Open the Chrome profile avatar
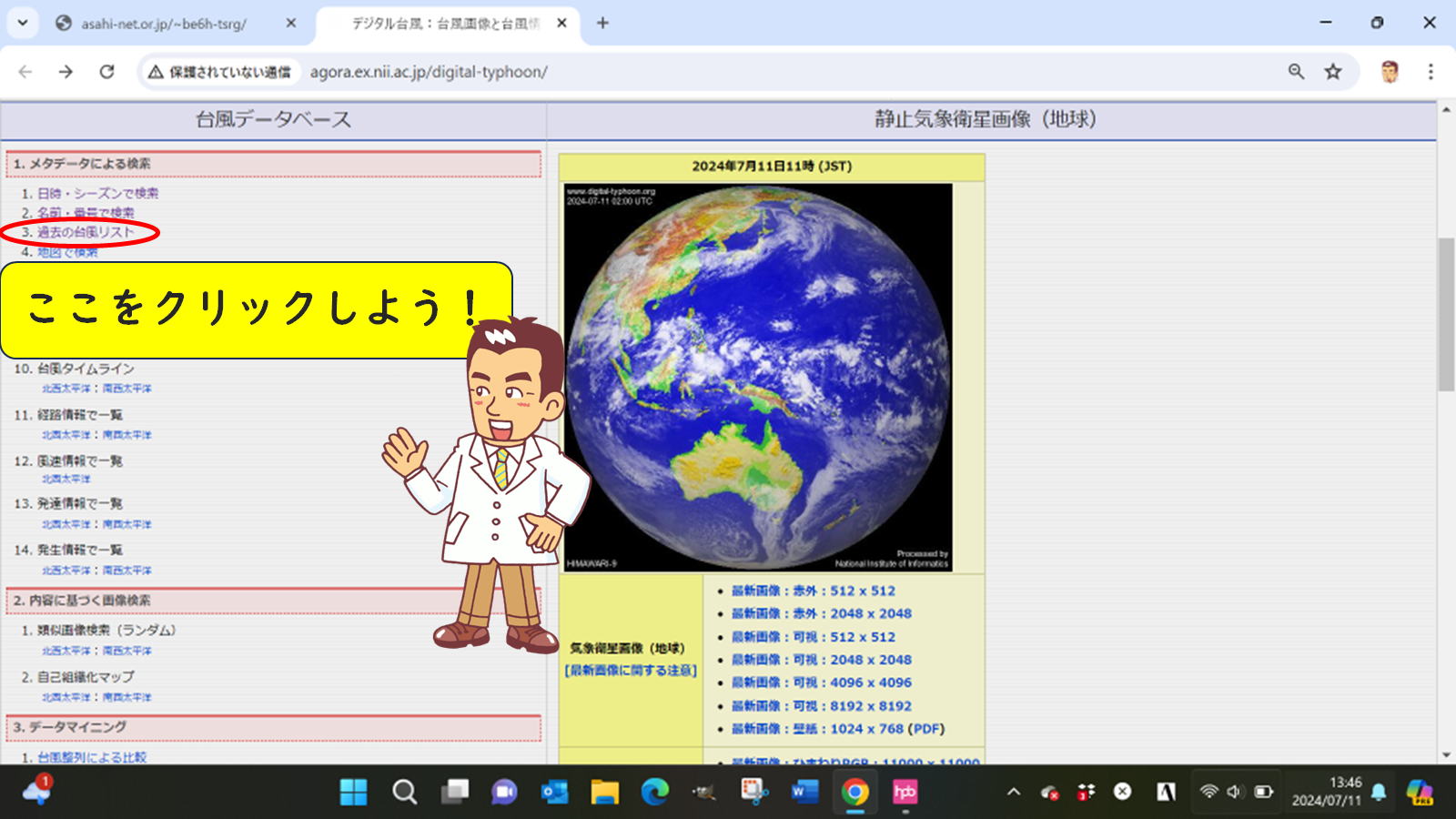The height and width of the screenshot is (819, 1456). point(1389,72)
